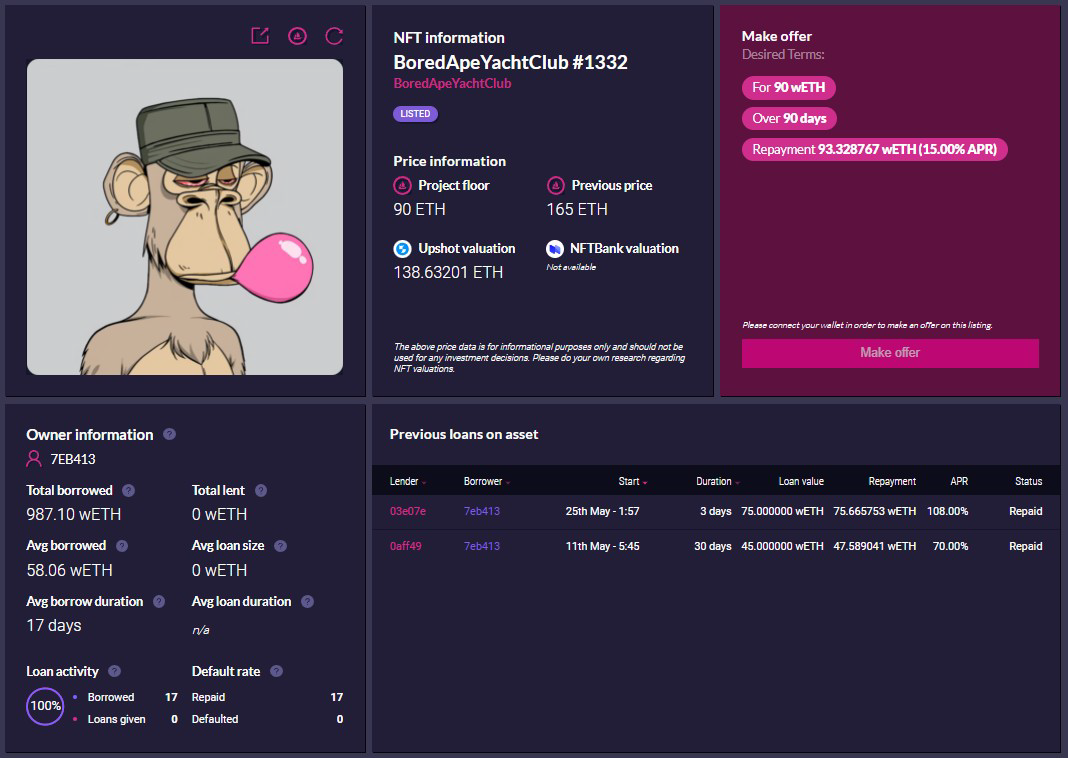
Task: Click the APR column header
Action: 959,481
